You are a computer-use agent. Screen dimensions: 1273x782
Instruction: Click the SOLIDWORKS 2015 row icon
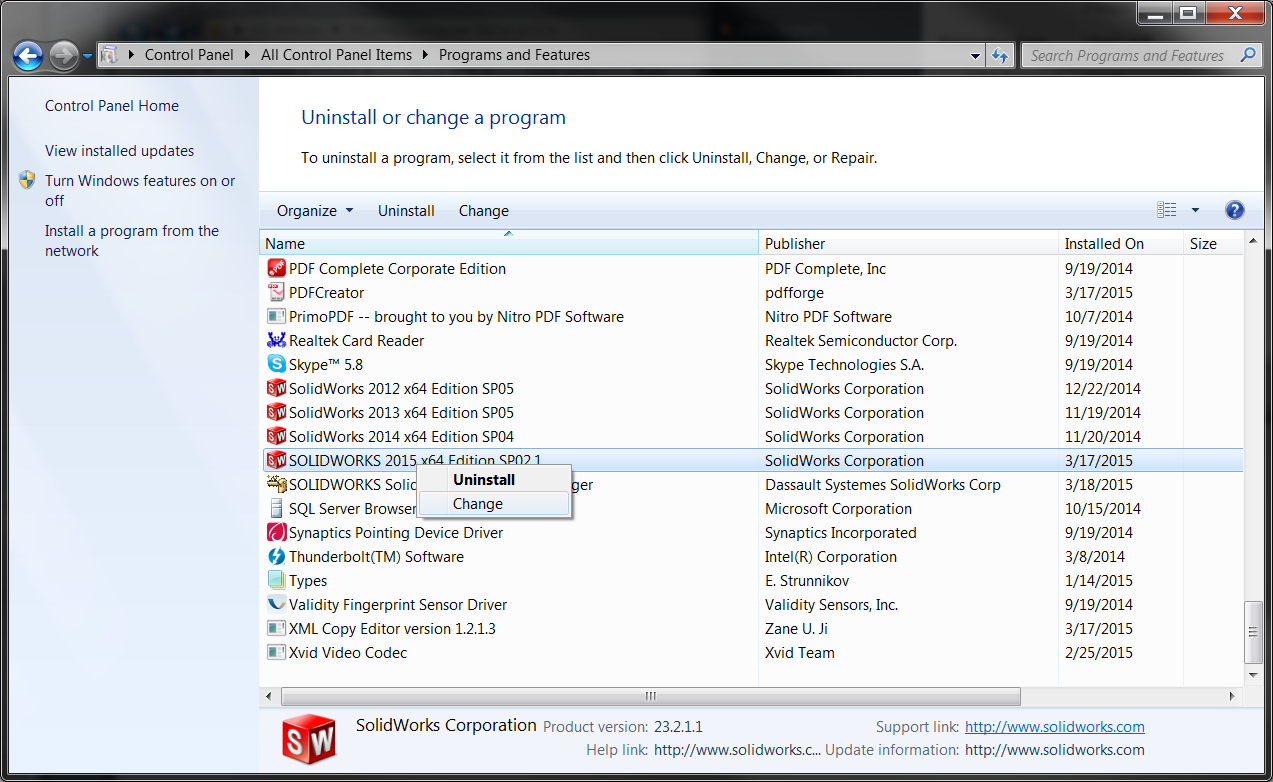click(x=277, y=460)
